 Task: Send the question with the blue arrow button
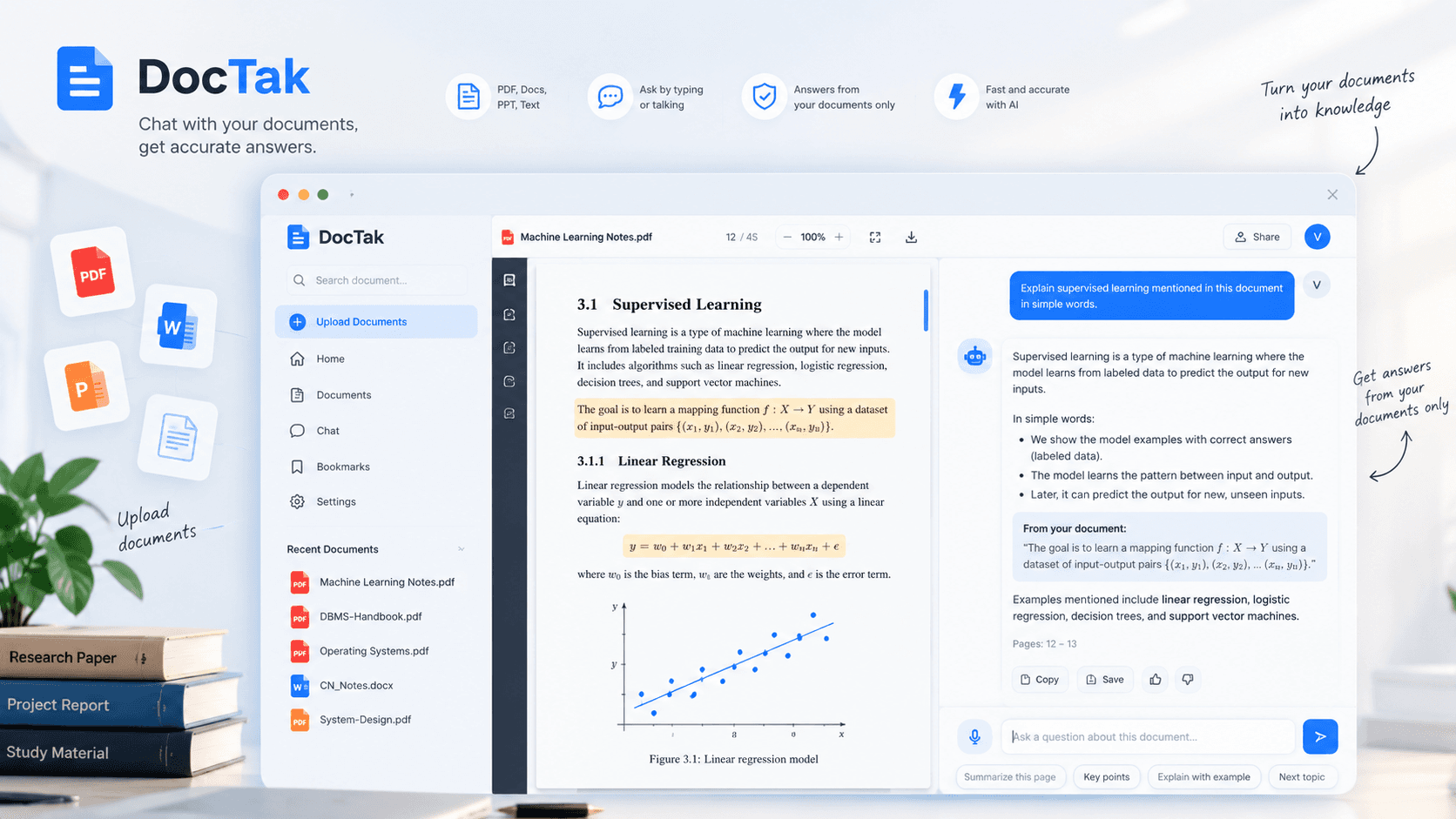1320,736
